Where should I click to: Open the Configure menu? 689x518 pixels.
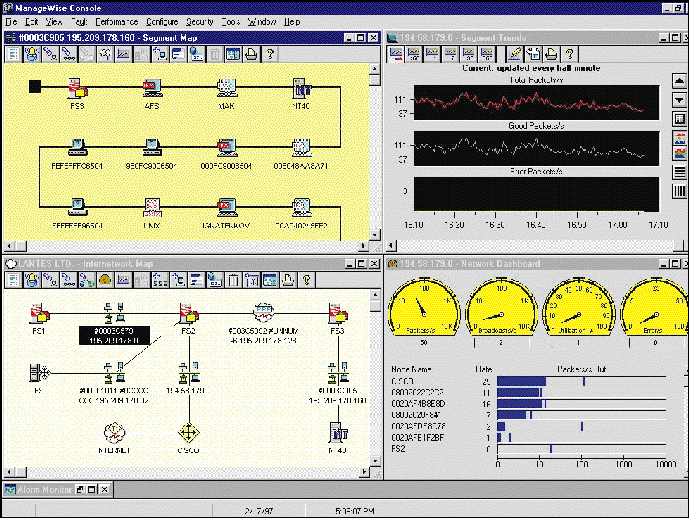[x=162, y=22]
